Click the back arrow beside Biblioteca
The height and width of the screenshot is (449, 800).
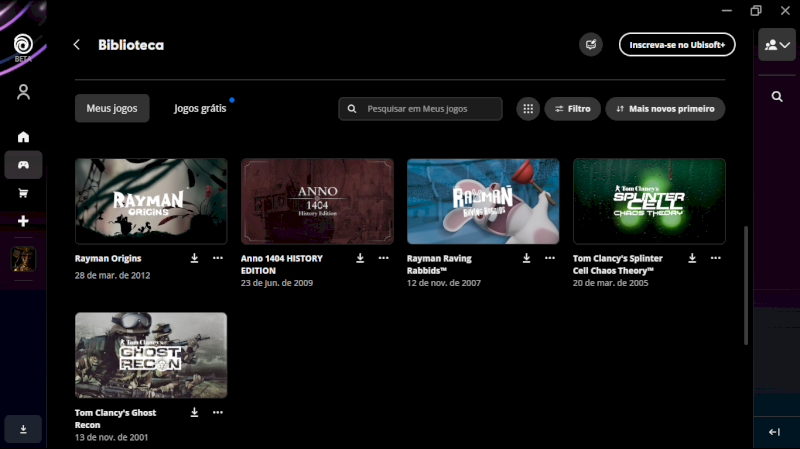[77, 45]
